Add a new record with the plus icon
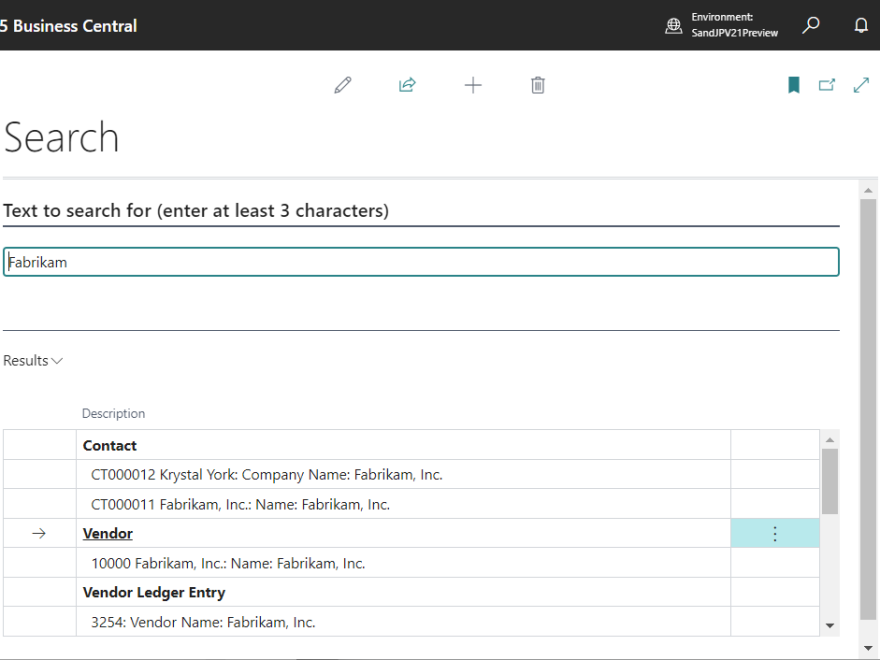The width and height of the screenshot is (880, 660). coord(473,85)
